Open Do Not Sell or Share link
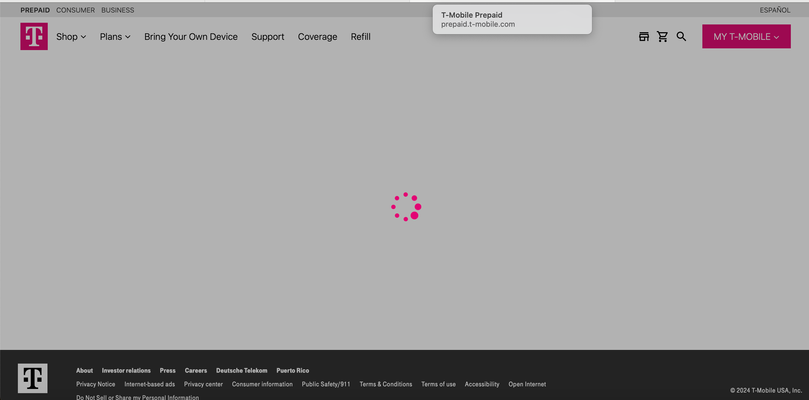Viewport: 809px width, 400px height. tap(138, 397)
